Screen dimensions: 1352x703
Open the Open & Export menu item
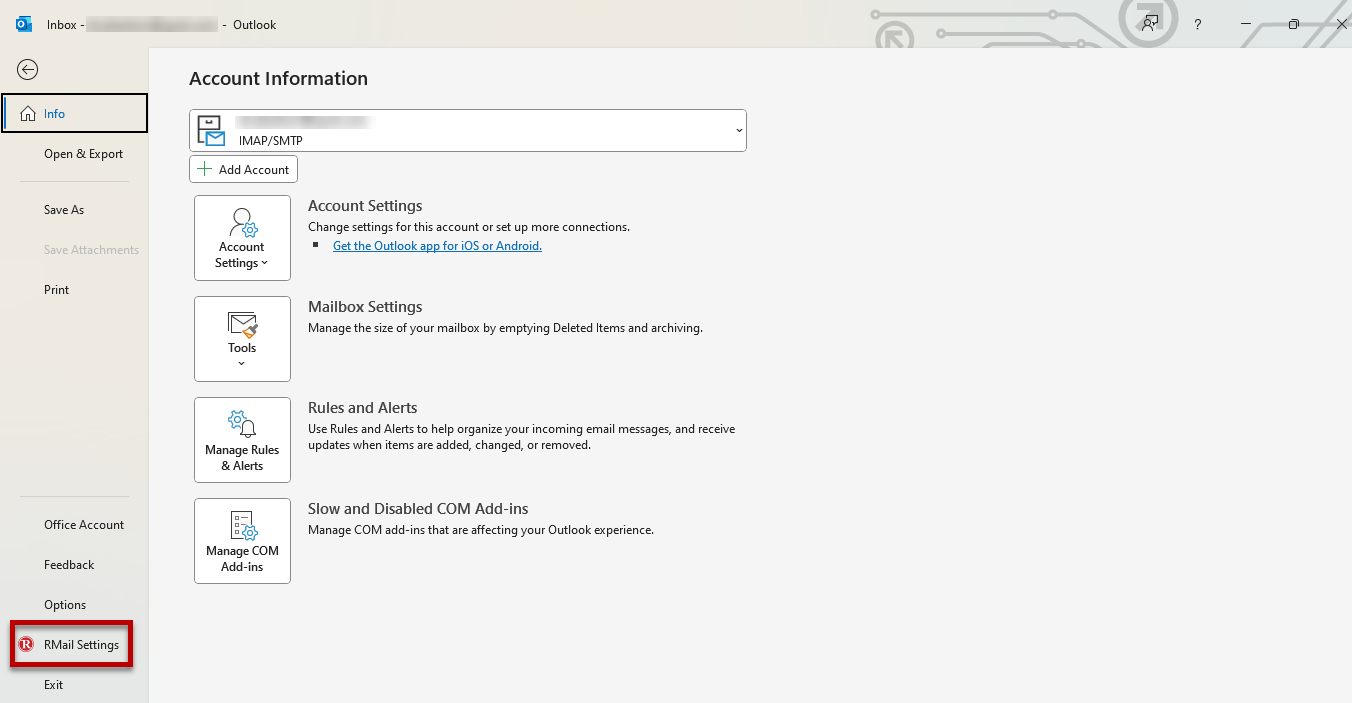tap(83, 154)
